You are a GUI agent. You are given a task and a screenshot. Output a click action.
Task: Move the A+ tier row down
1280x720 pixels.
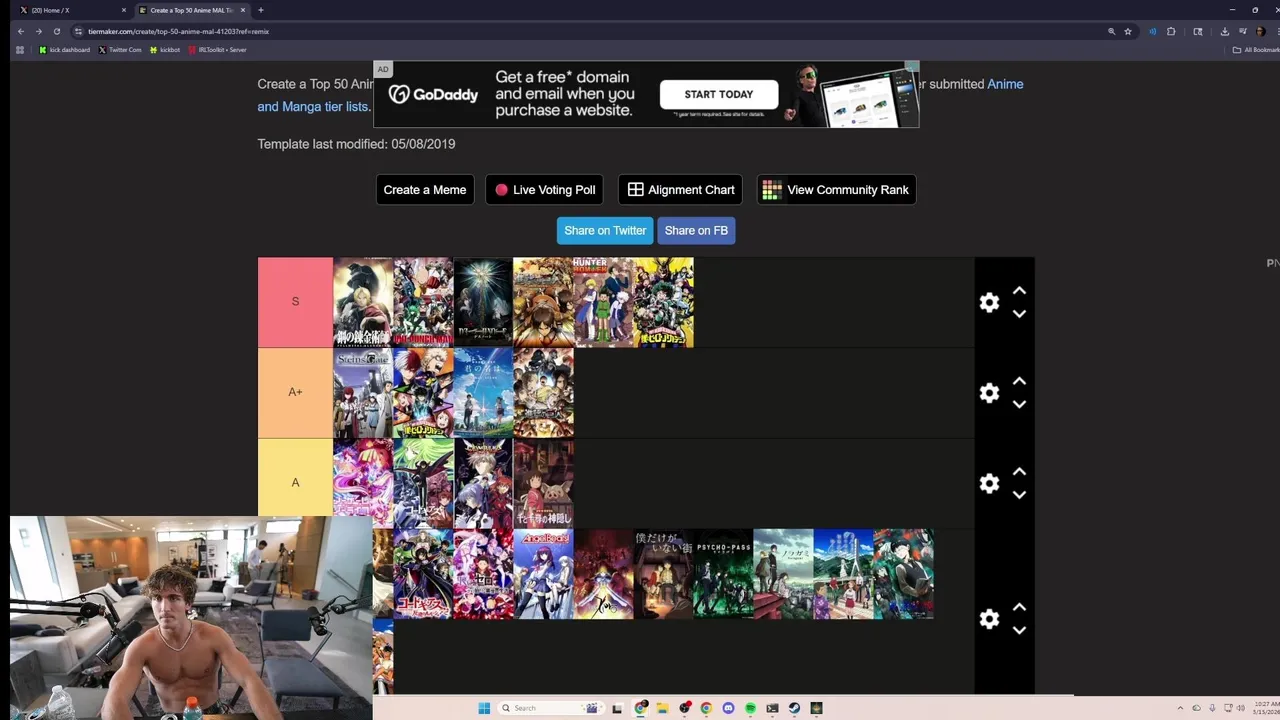1019,404
